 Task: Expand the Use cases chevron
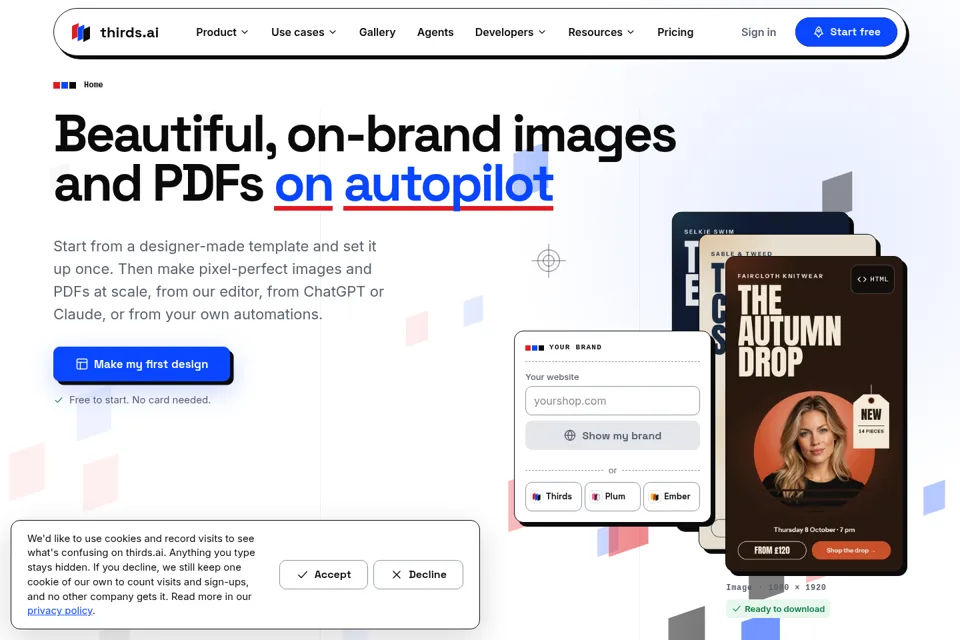pyautogui.click(x=333, y=32)
